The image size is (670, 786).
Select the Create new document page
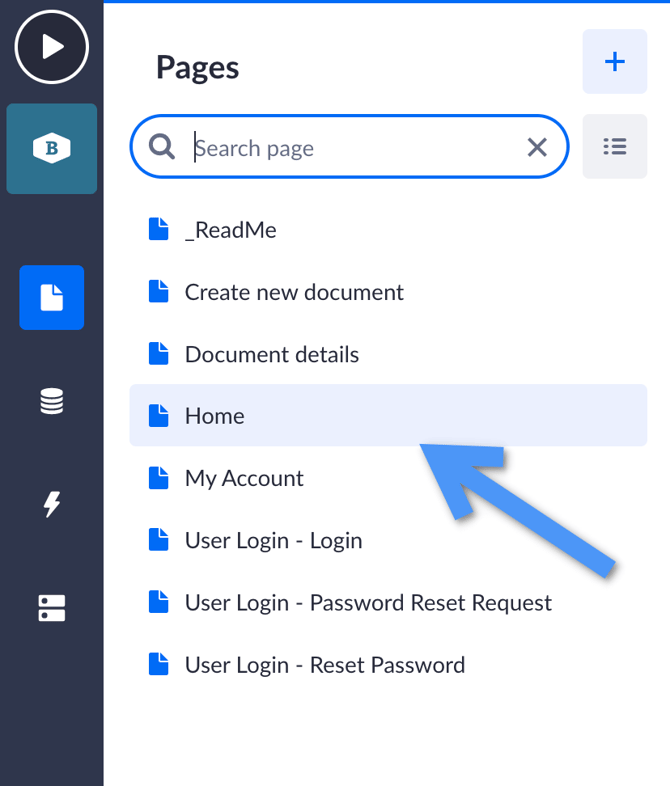(x=294, y=292)
